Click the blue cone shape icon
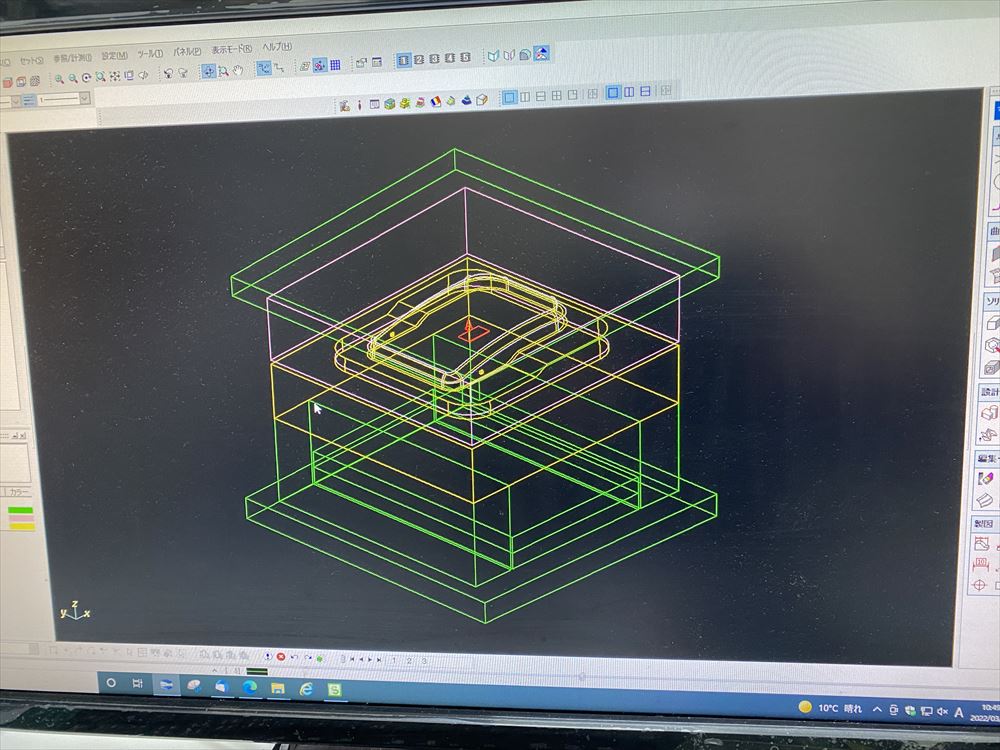Viewport: 1000px width, 750px height. [x=466, y=100]
